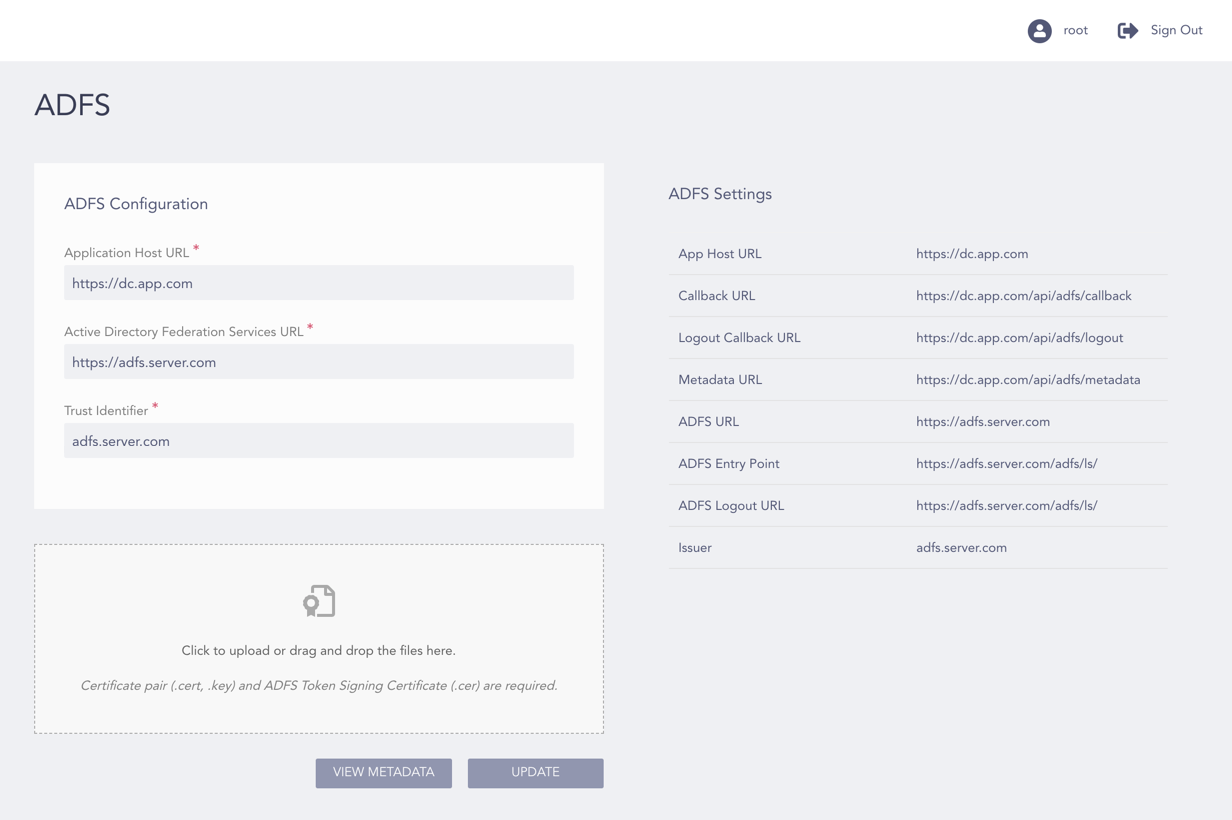The width and height of the screenshot is (1232, 820).
Task: Click the Active Directory Federation Services URL input
Action: click(319, 362)
